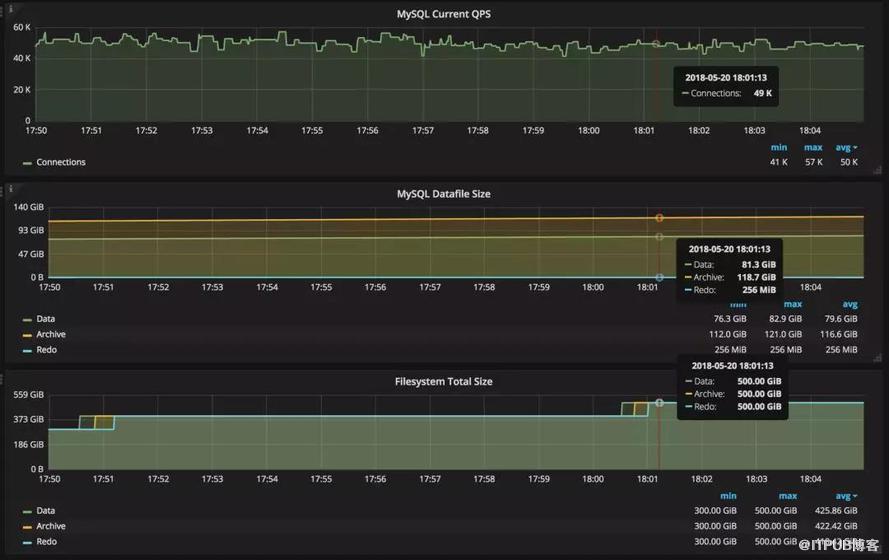Toggle the Archive series label in the Datafile Size legend

pyautogui.click(x=50, y=335)
